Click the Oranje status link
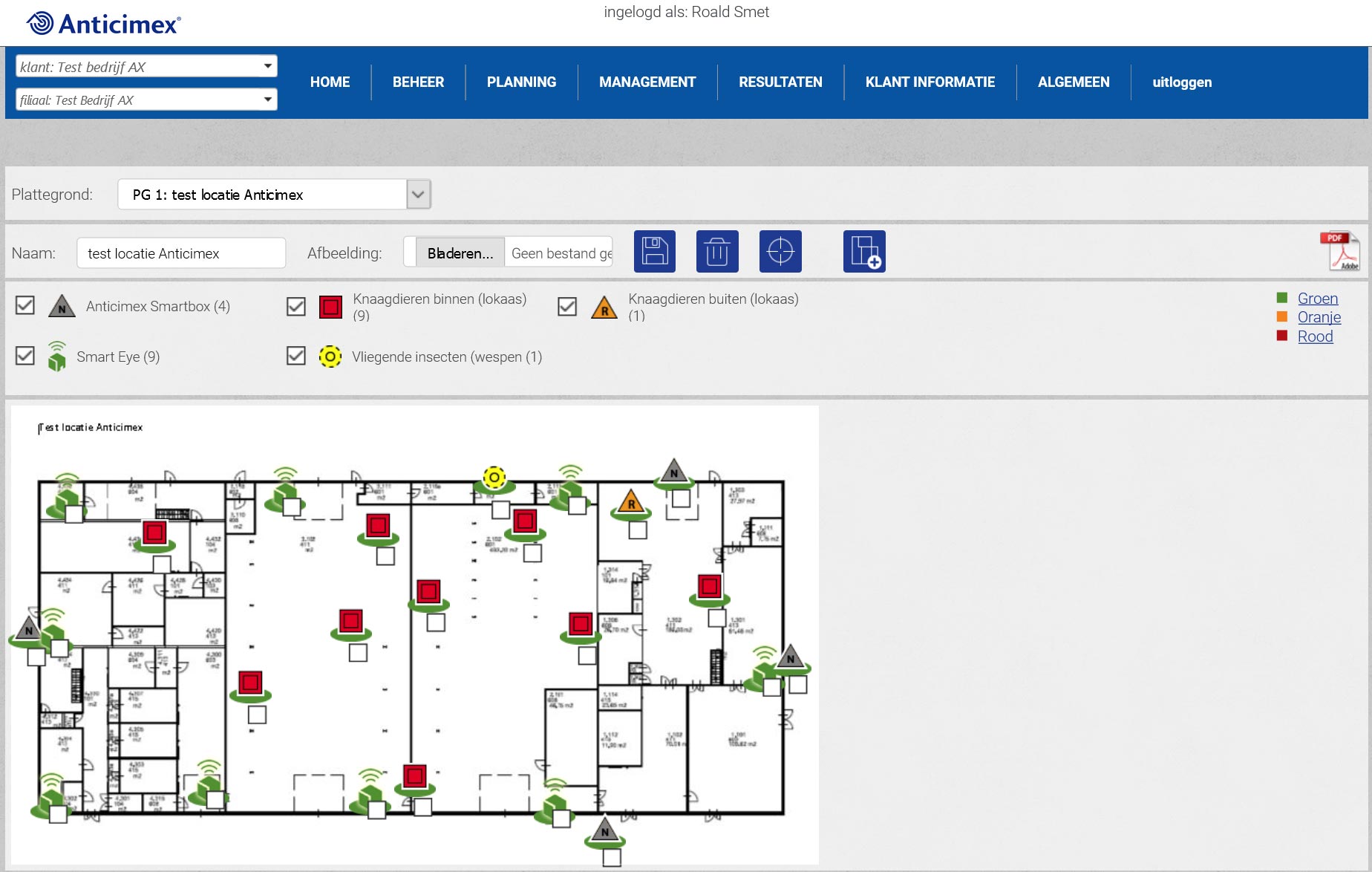 click(x=1319, y=317)
